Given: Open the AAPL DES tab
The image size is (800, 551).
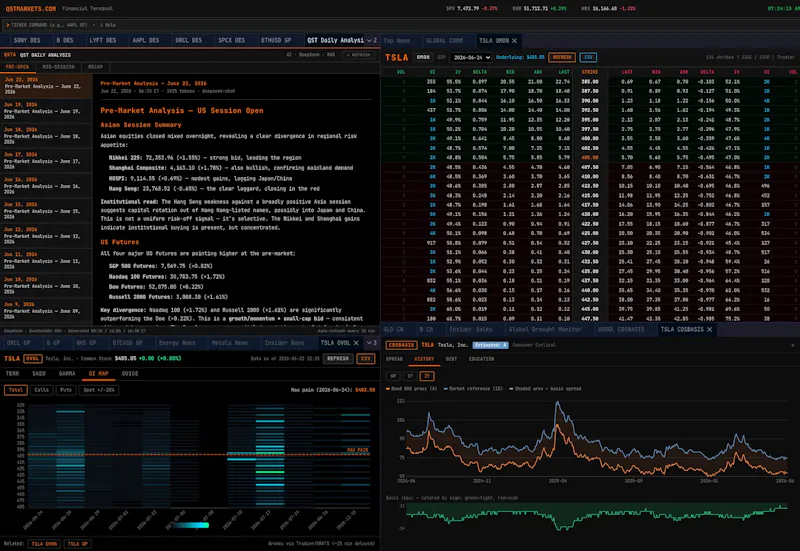Looking at the screenshot, I should coord(145,40).
